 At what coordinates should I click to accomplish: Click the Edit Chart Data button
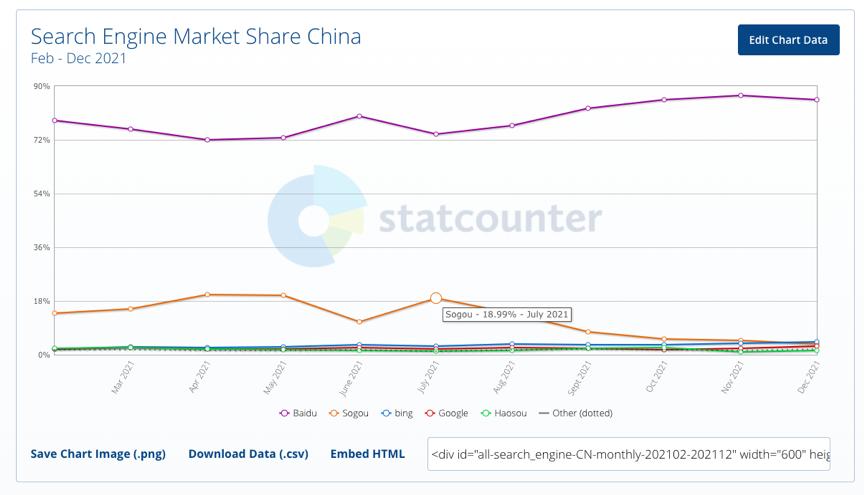pos(788,40)
